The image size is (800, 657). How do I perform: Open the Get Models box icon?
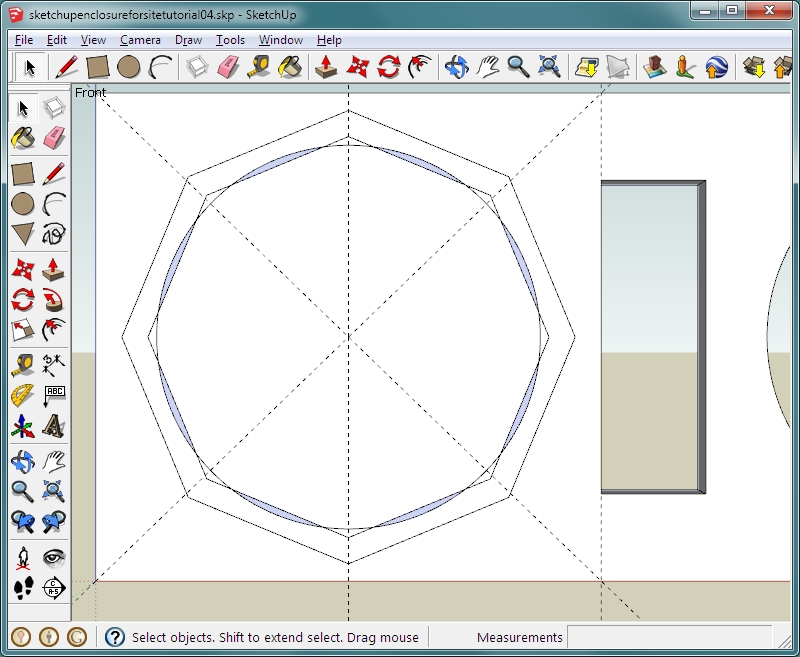[754, 67]
